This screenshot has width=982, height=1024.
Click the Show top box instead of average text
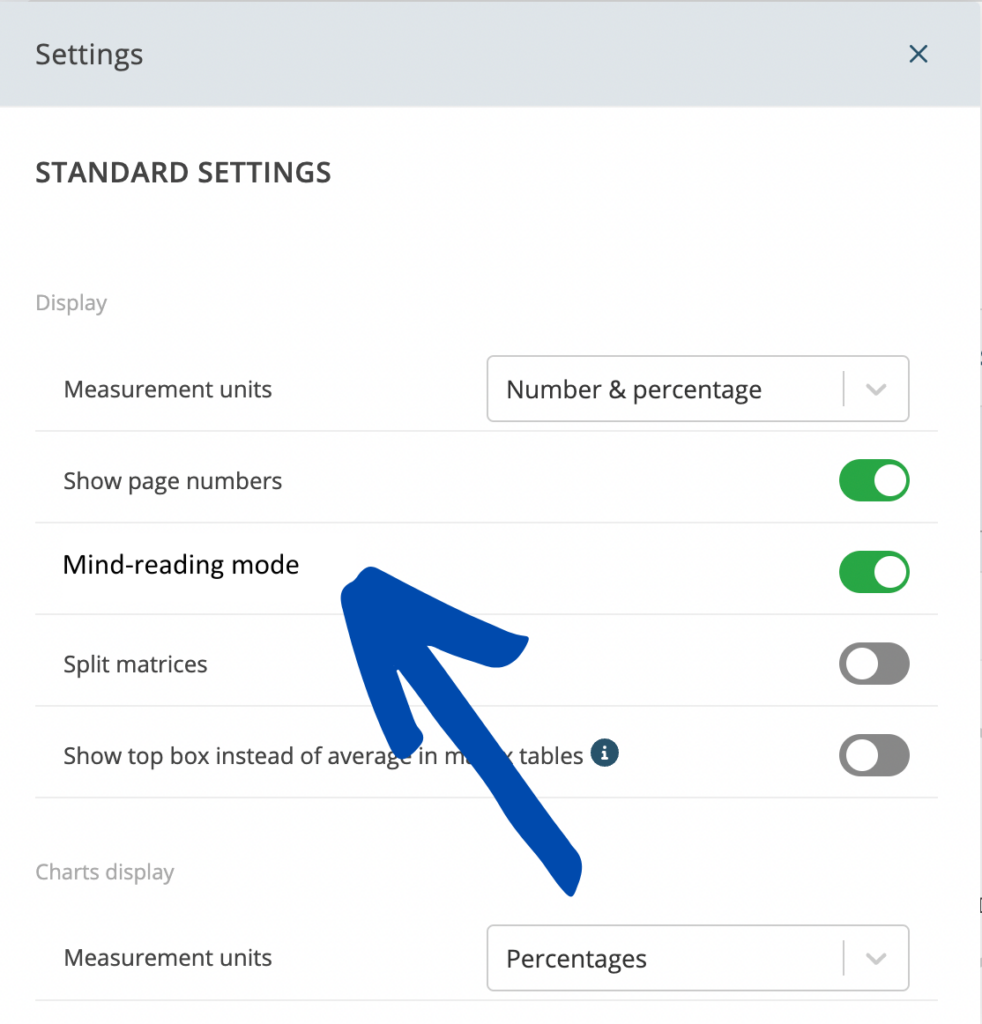pos(323,756)
